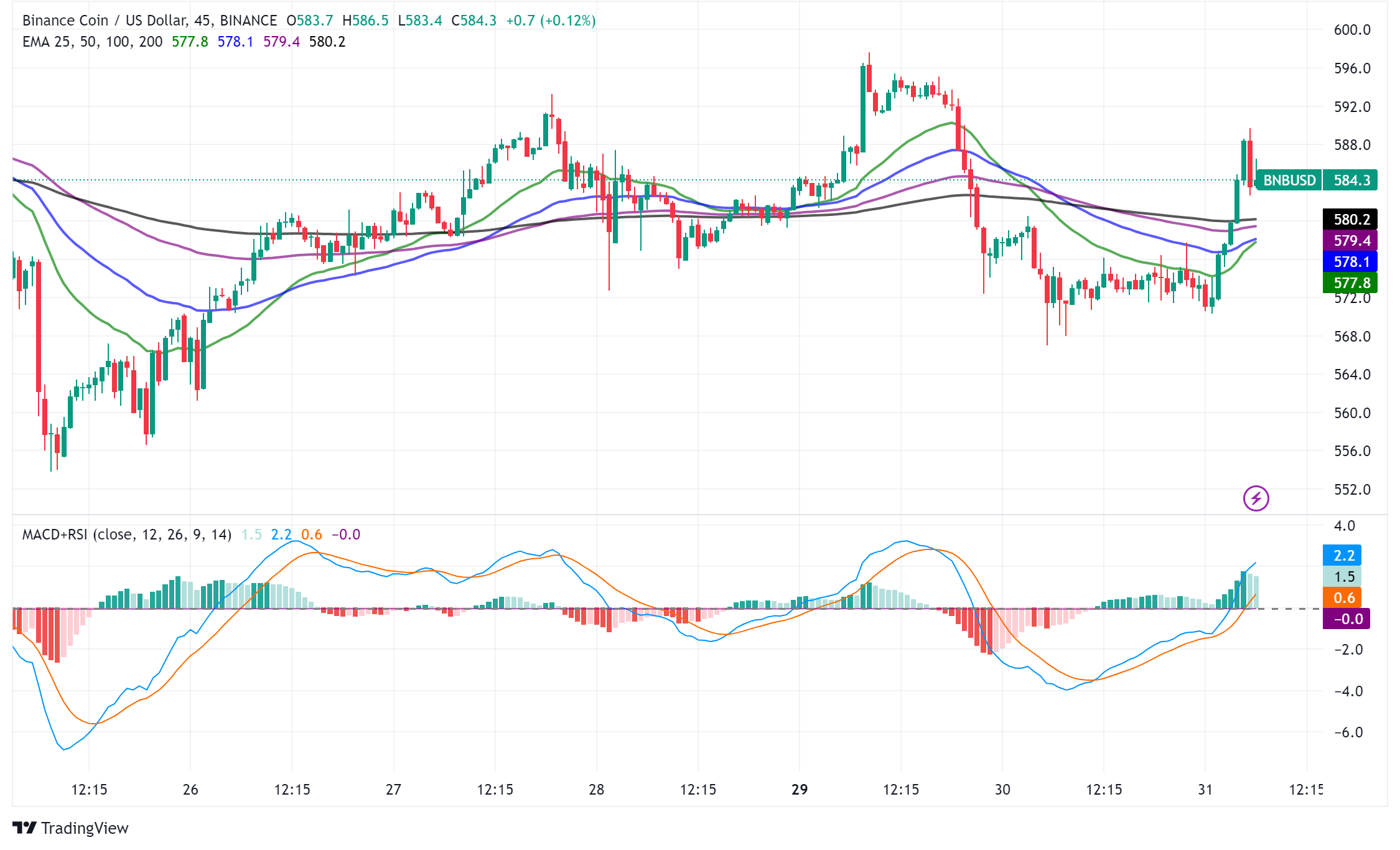
Task: Click the MACD legend value 2.2
Action: tap(281, 535)
